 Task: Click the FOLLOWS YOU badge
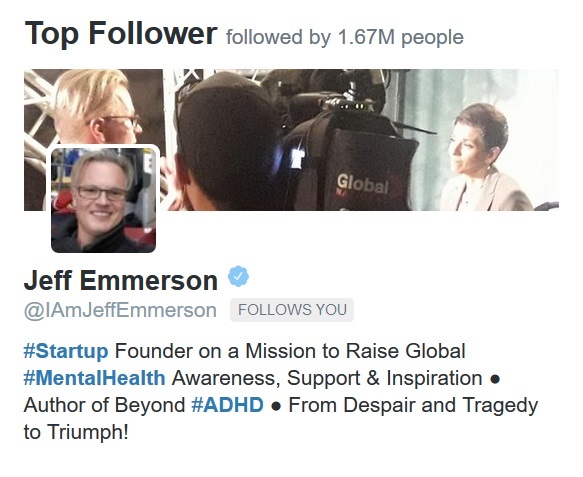click(x=292, y=310)
